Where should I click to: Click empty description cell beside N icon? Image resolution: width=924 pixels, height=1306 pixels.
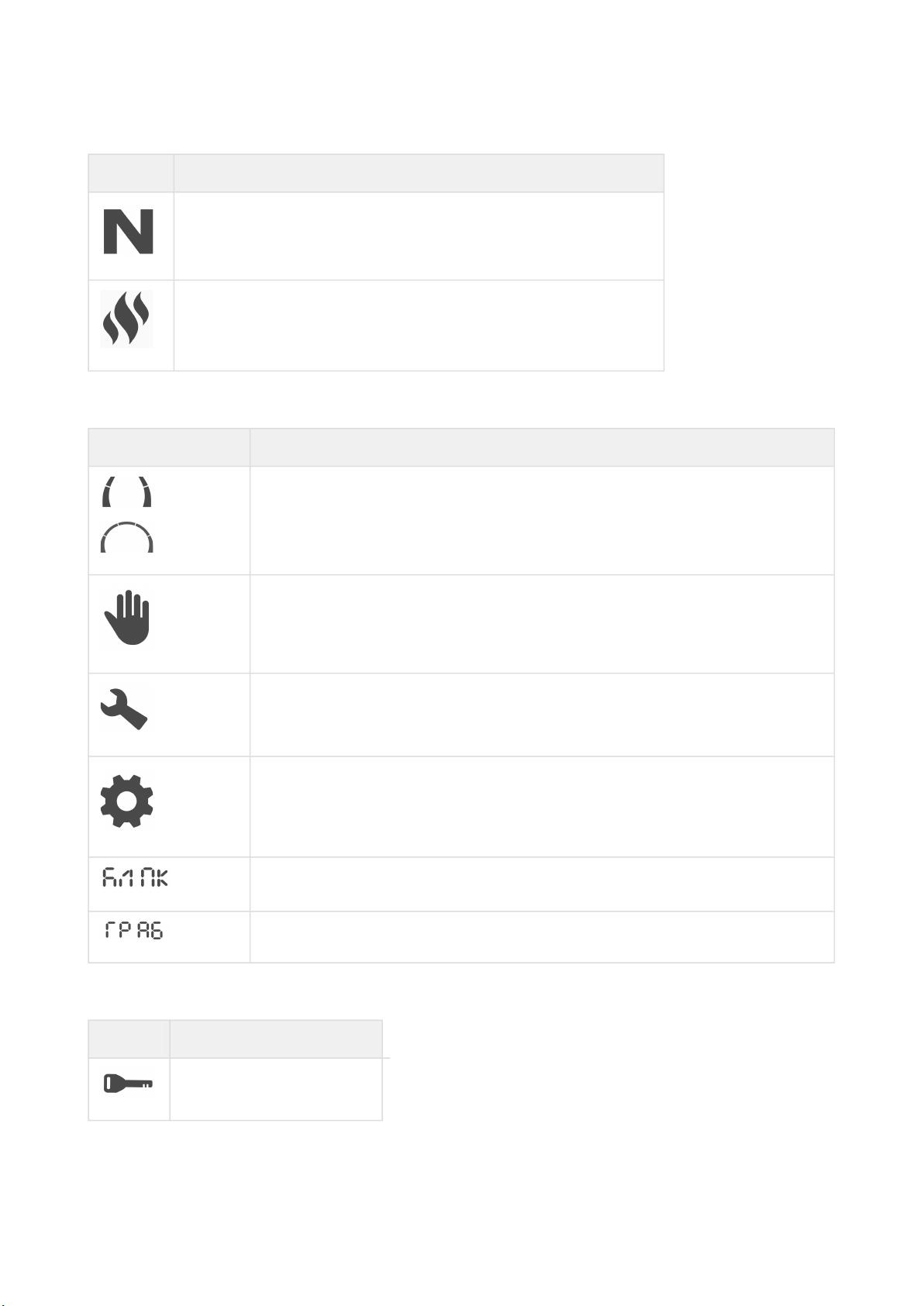(419, 236)
